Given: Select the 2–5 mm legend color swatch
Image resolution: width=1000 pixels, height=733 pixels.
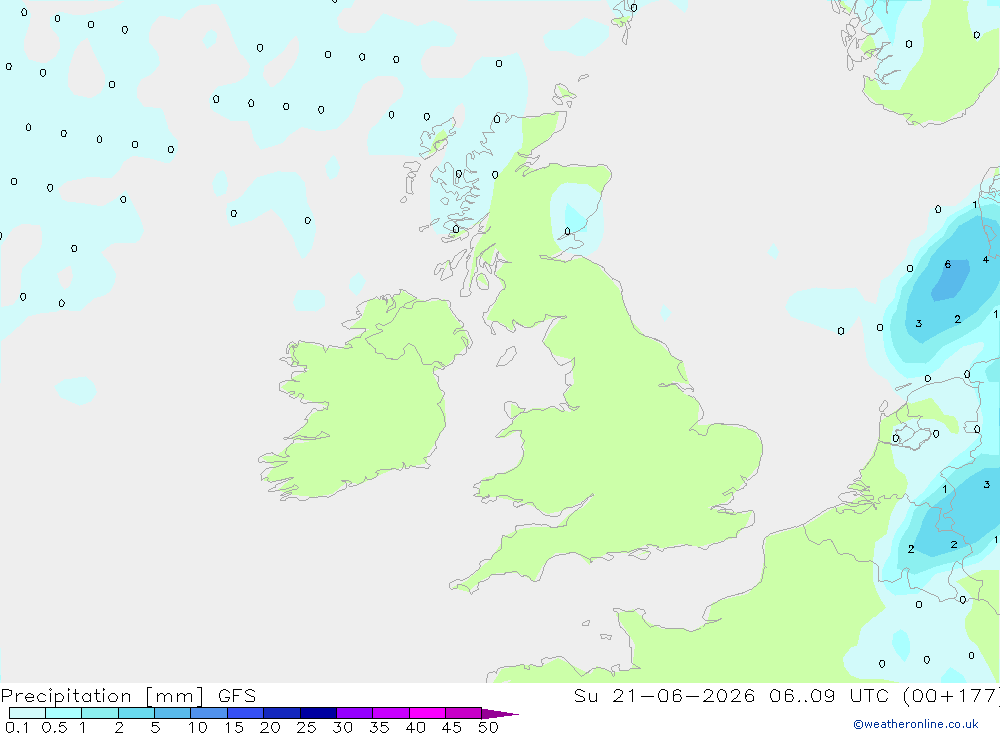Looking at the screenshot, I should [136, 713].
